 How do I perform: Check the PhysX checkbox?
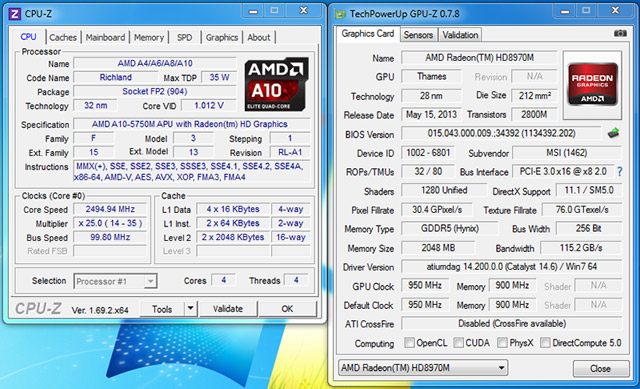click(502, 342)
